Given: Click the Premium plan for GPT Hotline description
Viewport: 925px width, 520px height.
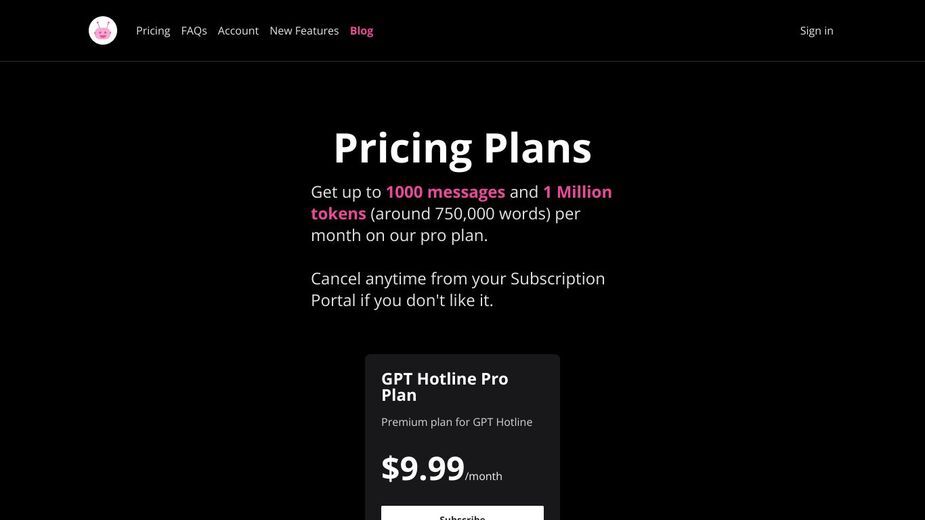Looking at the screenshot, I should [x=457, y=422].
